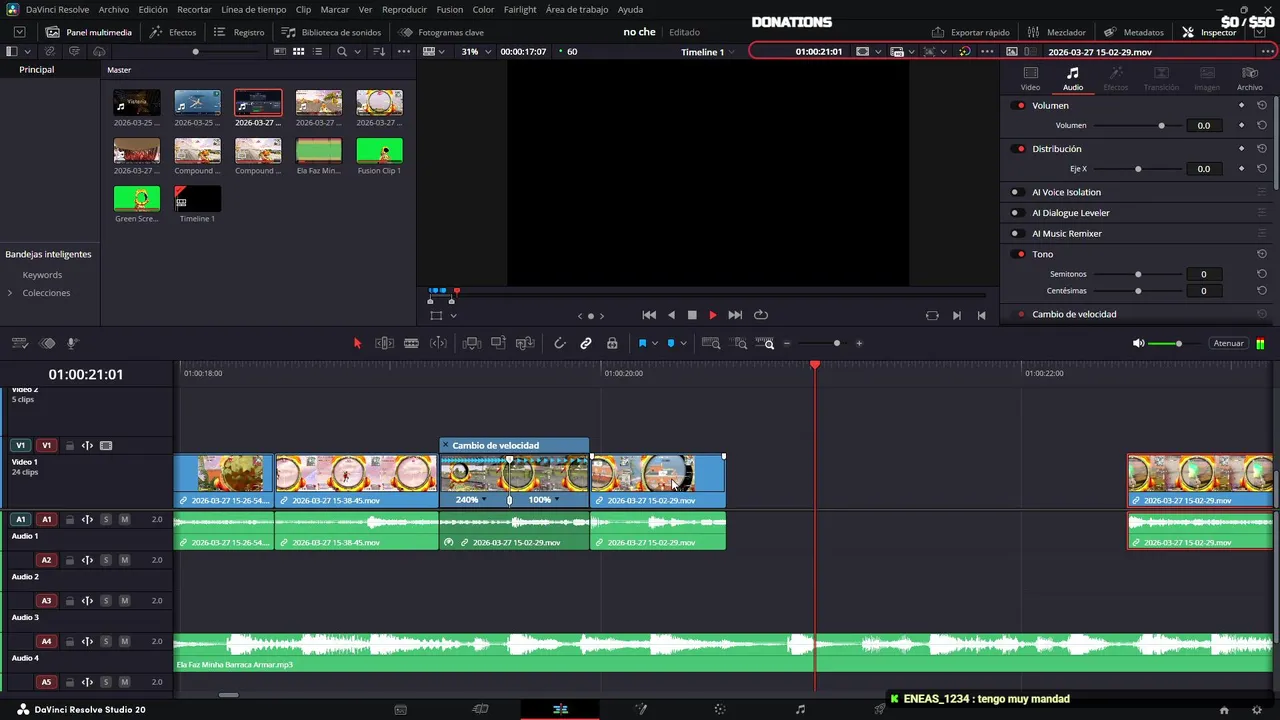1280x720 pixels.
Task: Reset the Tono section with reset icon
Action: (x=1262, y=254)
